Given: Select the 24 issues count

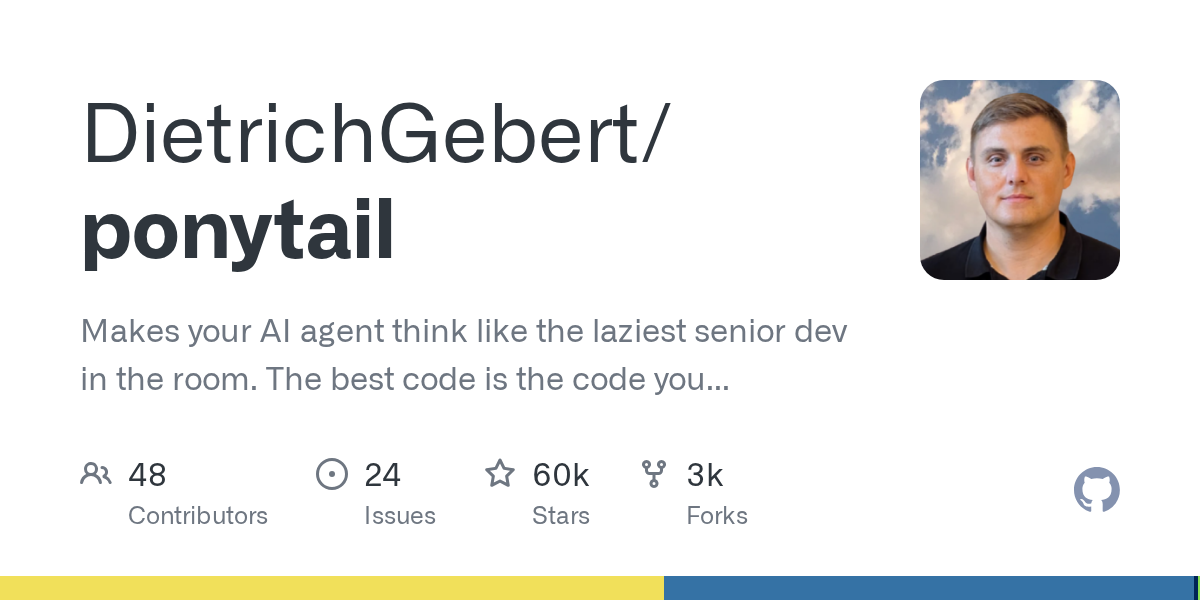Looking at the screenshot, I should tap(382, 474).
